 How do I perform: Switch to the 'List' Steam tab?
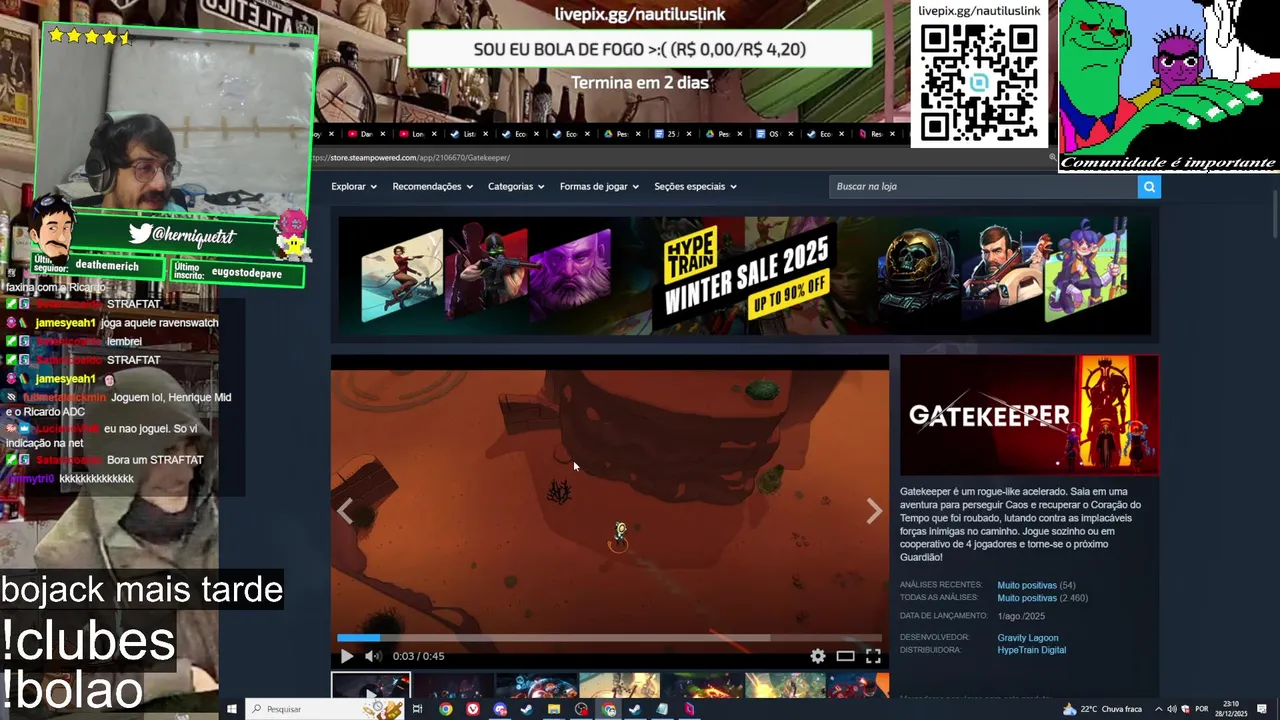coord(463,134)
